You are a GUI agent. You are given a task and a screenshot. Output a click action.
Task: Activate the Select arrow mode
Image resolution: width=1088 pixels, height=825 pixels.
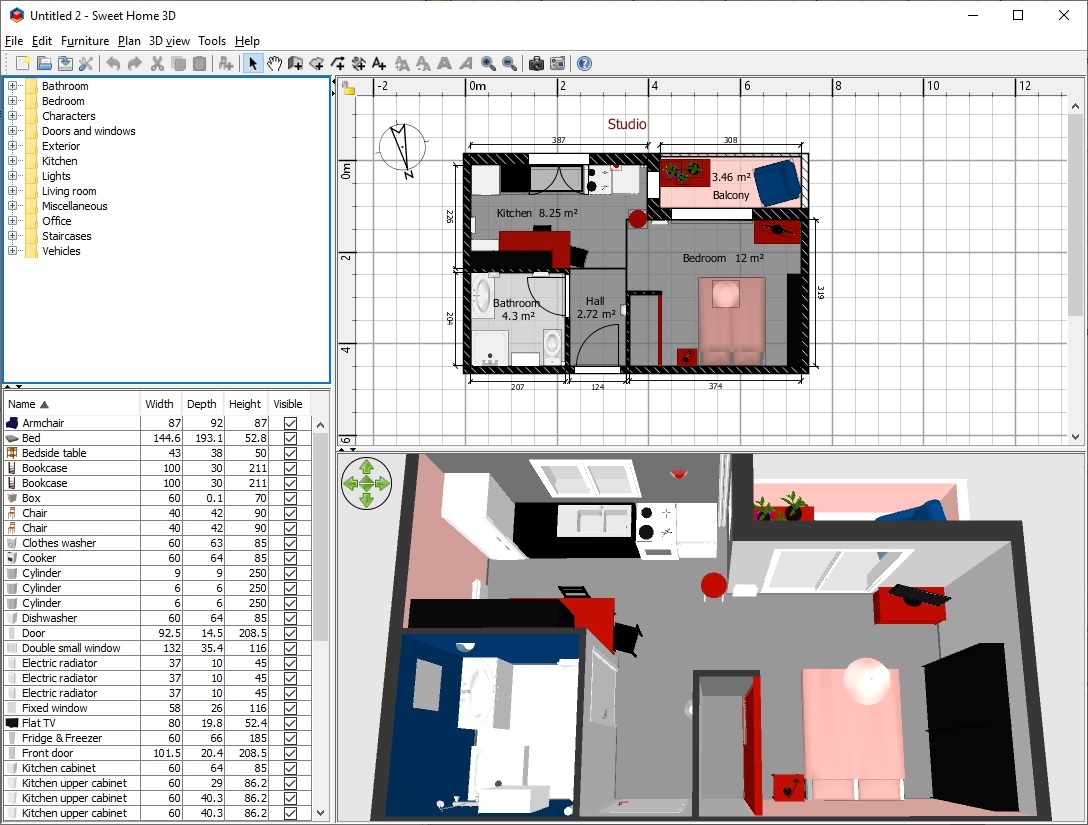click(253, 64)
